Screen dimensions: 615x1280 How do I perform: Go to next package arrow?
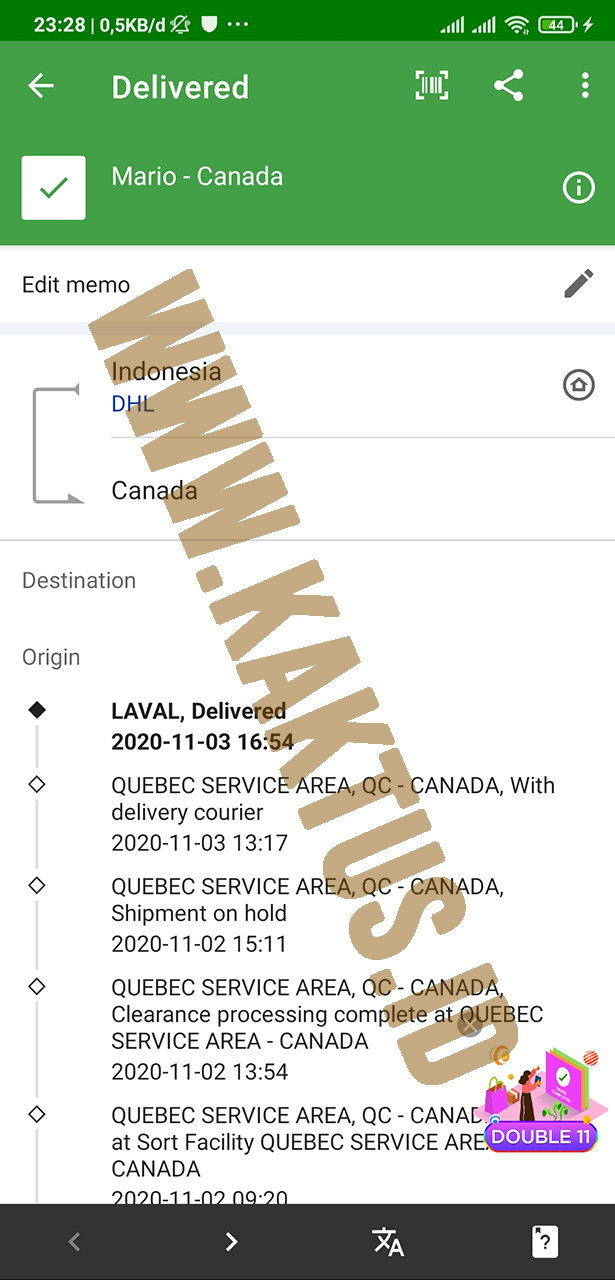click(231, 1242)
